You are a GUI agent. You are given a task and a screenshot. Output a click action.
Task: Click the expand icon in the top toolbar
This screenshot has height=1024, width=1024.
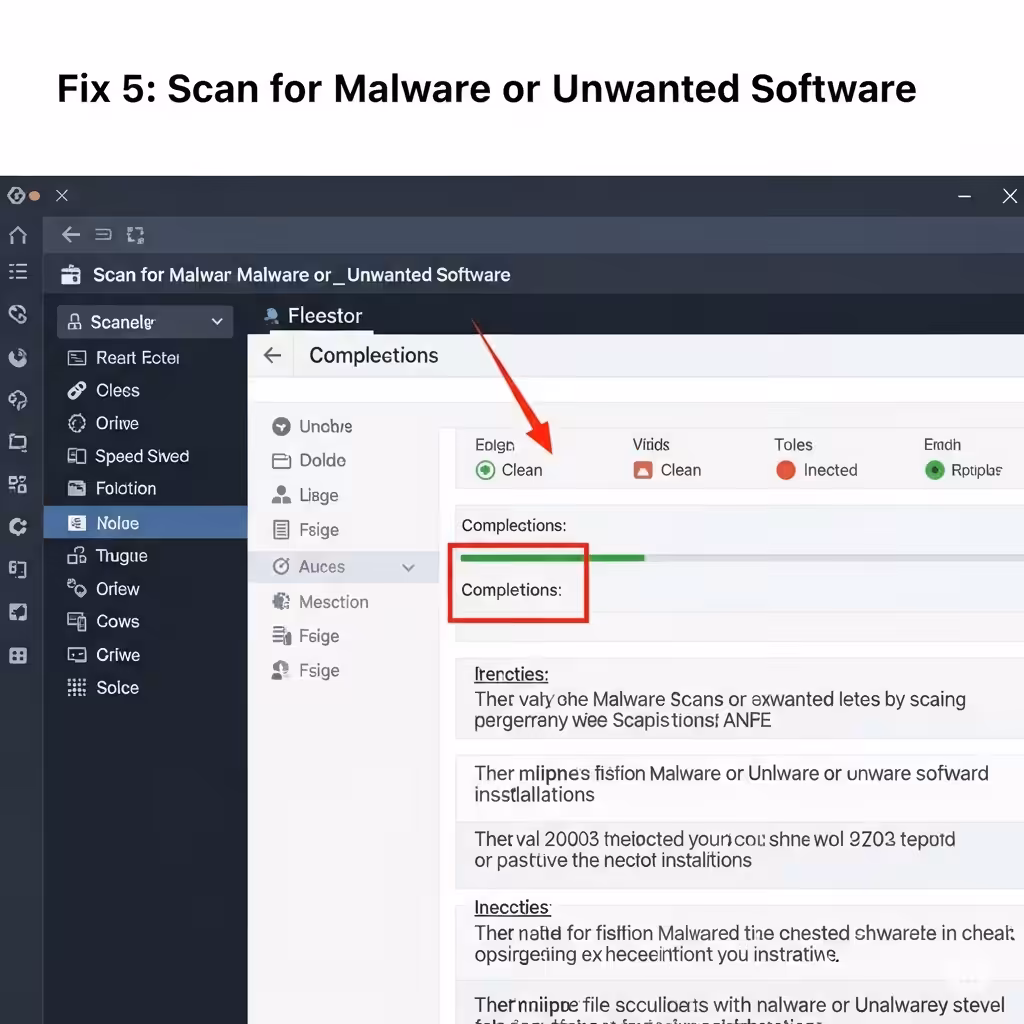(x=135, y=235)
